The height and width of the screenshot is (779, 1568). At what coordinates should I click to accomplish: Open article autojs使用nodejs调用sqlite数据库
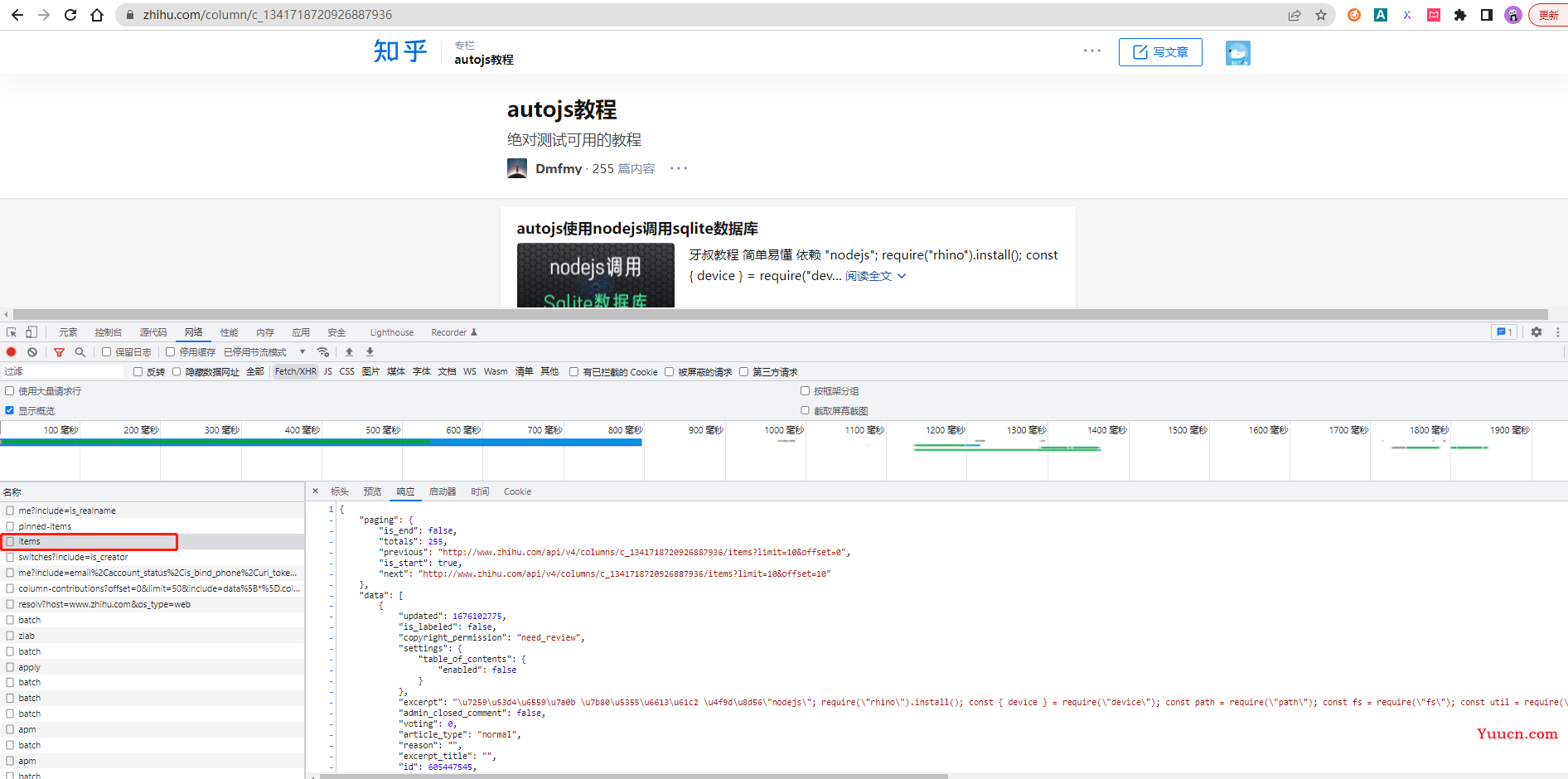pos(637,229)
